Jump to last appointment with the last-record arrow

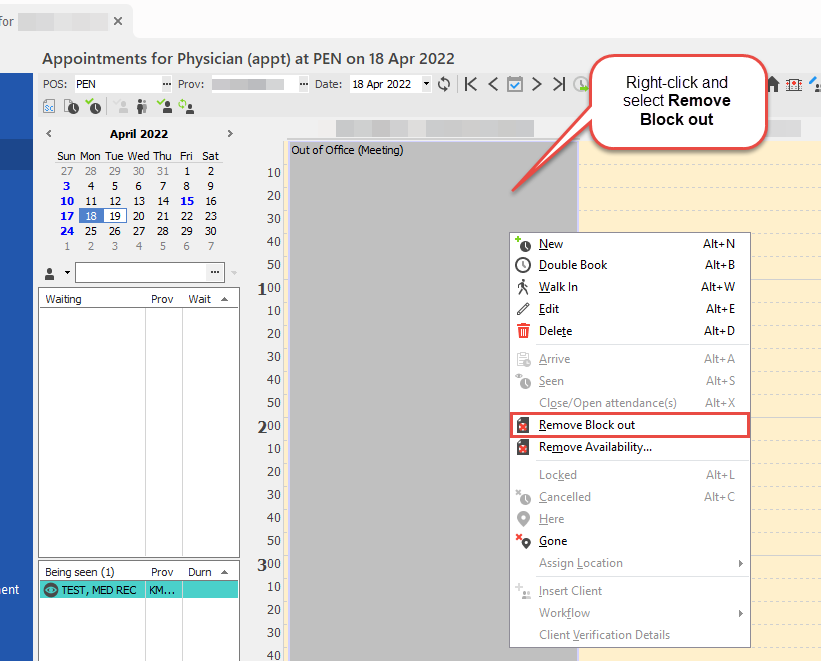click(560, 84)
